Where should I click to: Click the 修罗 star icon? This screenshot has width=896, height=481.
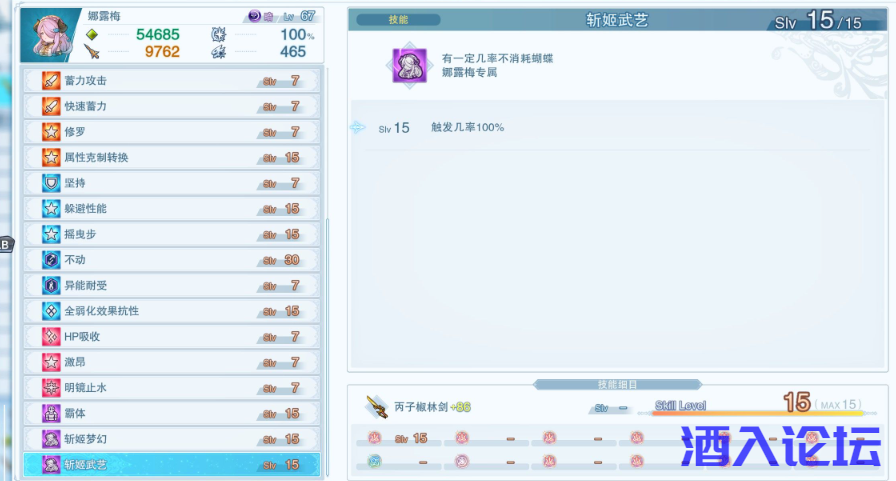click(x=51, y=132)
